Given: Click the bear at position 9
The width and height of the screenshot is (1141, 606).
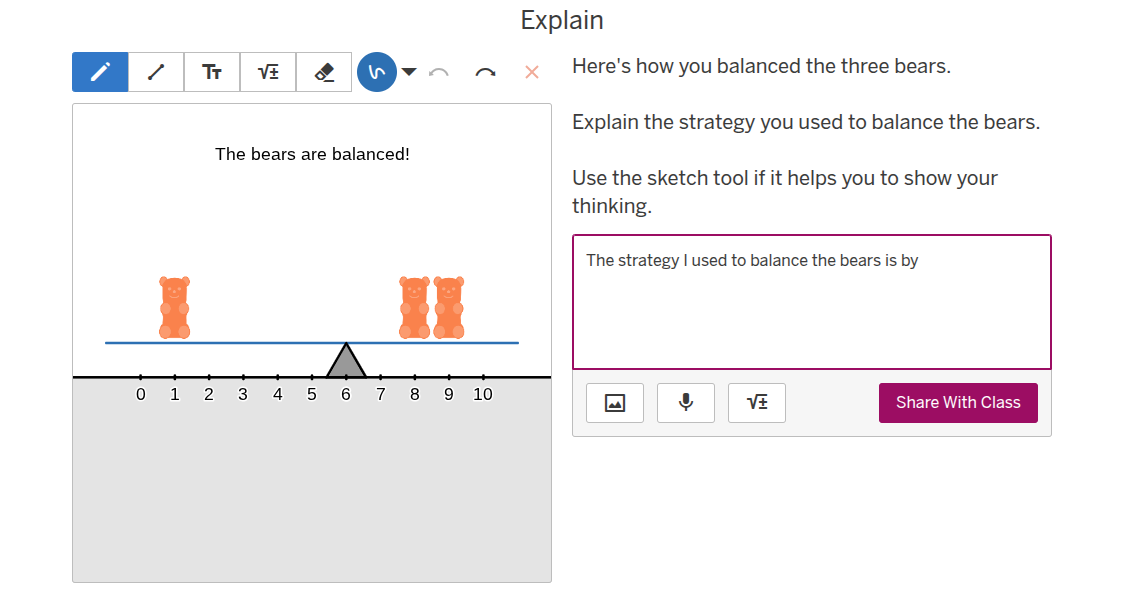Looking at the screenshot, I should (449, 308).
